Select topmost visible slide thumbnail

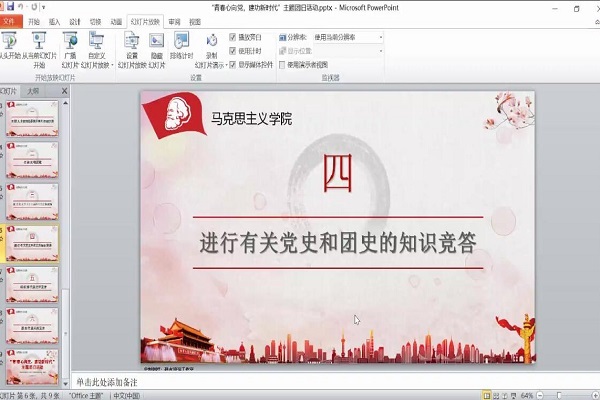pyautogui.click(x=32, y=119)
